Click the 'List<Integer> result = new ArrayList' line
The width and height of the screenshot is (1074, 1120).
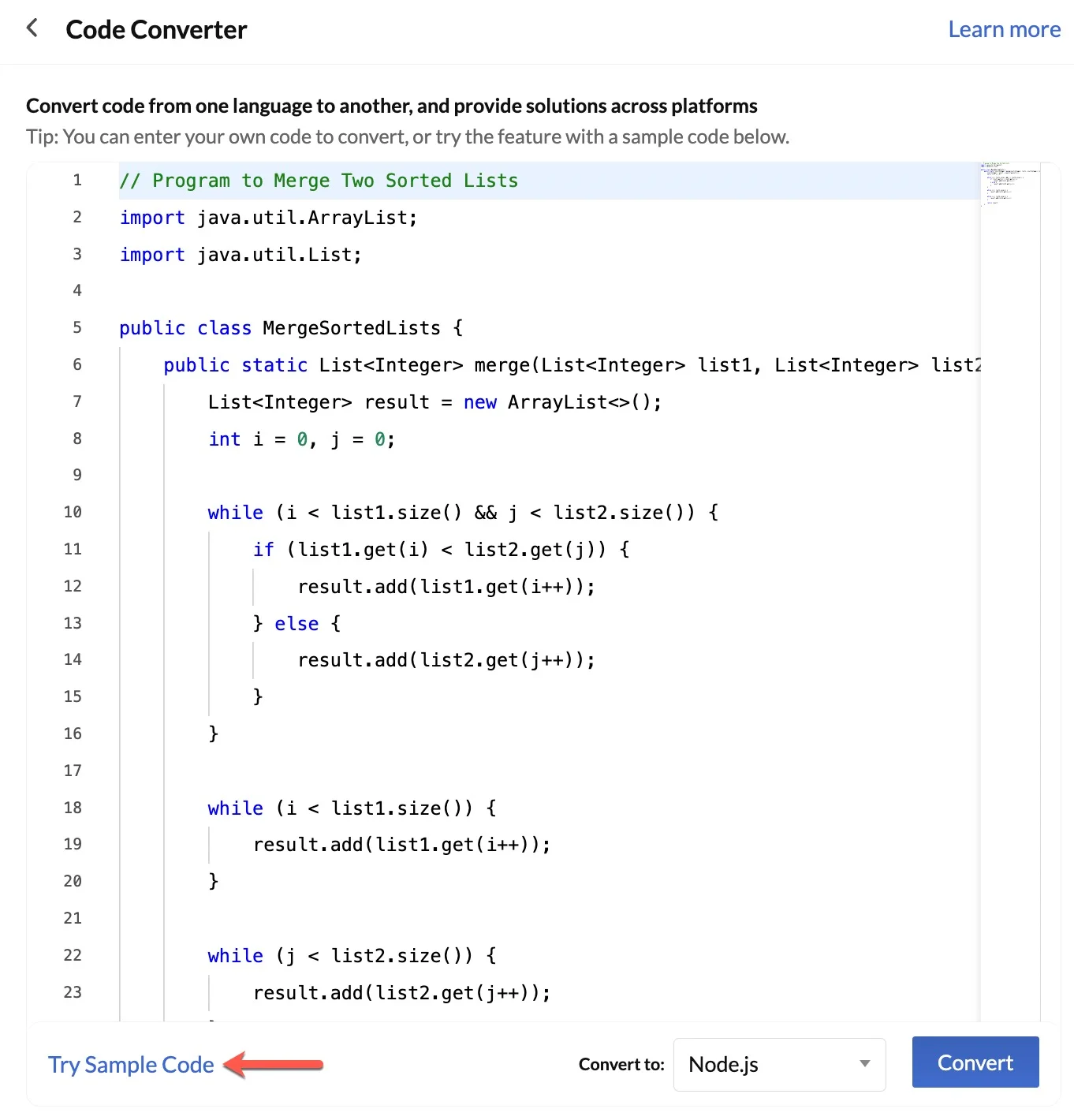click(x=434, y=402)
